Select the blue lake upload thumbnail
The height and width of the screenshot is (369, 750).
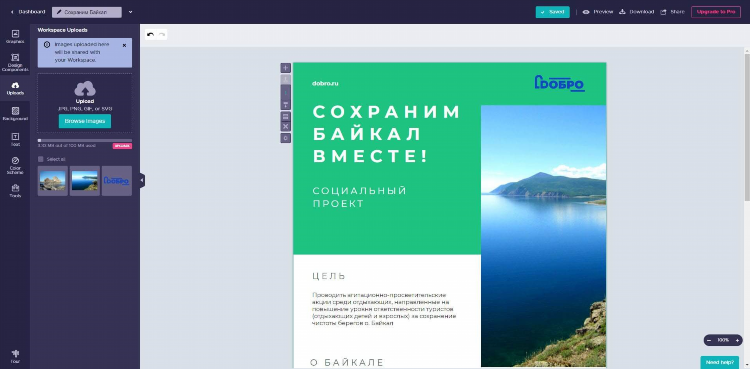[85, 181]
